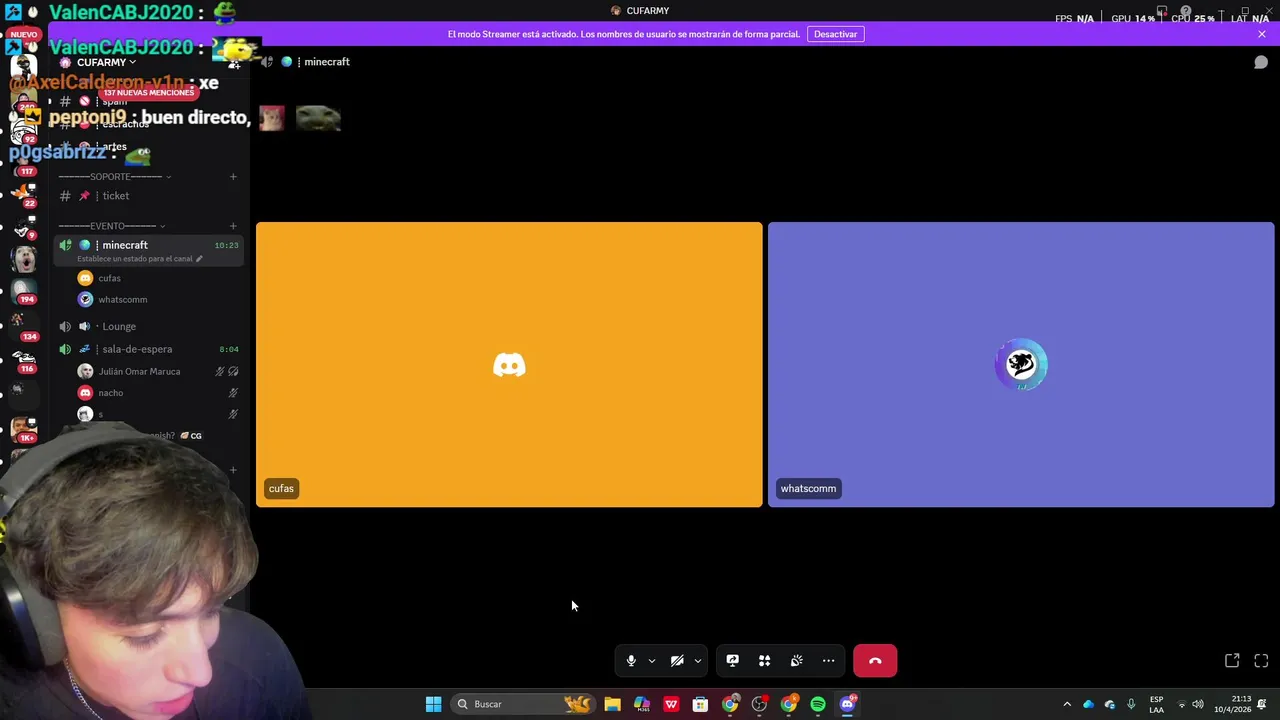Screen dimensions: 1280x720
Task: Open the inbox icon in title bar
Action: 1162,12
